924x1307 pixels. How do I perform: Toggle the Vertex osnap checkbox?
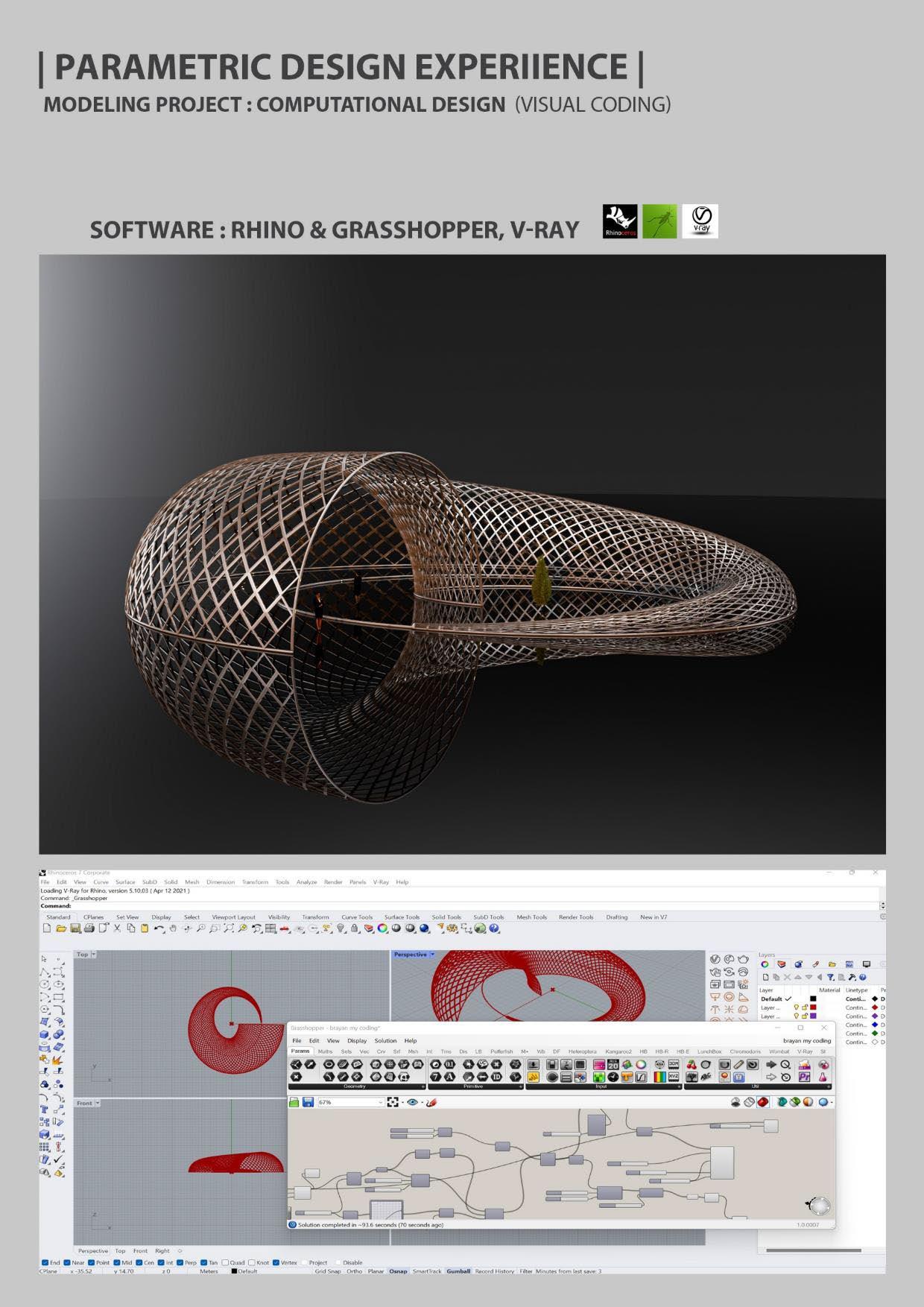pyautogui.click(x=276, y=1262)
